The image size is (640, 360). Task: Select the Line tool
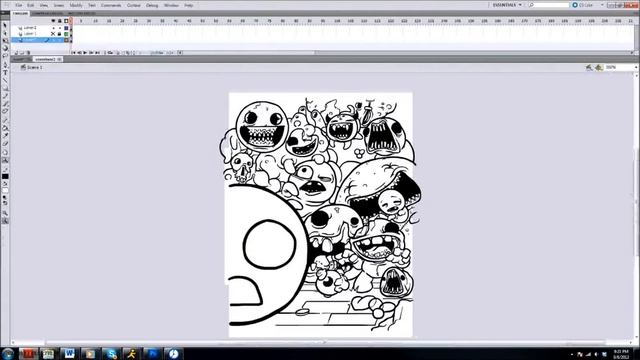tap(5, 80)
